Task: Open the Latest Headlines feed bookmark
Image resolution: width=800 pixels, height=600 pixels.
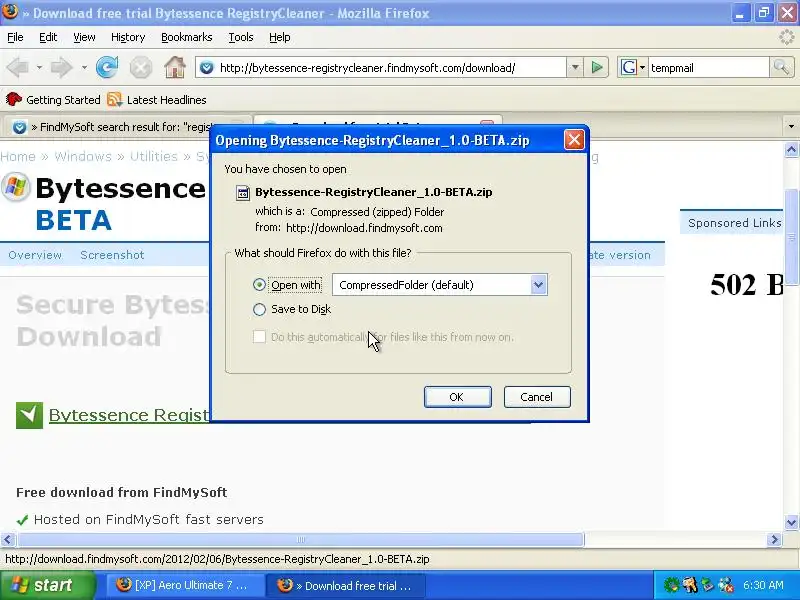Action: 157,99
